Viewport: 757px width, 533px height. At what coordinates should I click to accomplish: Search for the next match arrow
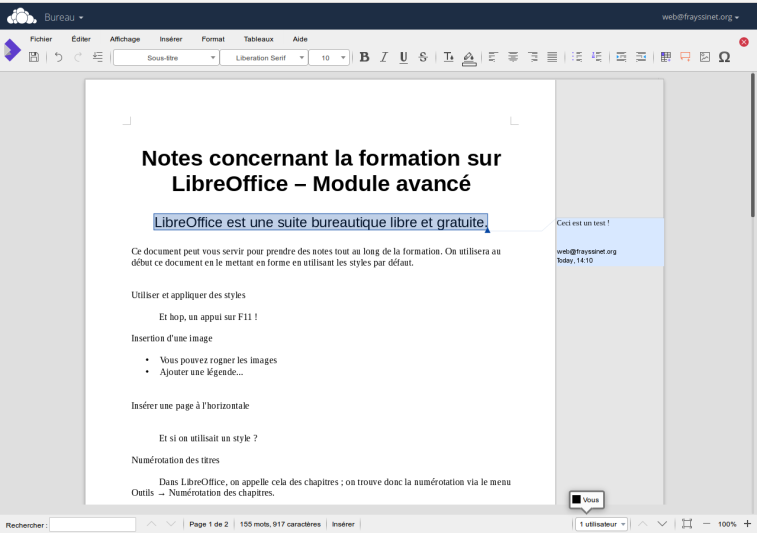click(171, 524)
